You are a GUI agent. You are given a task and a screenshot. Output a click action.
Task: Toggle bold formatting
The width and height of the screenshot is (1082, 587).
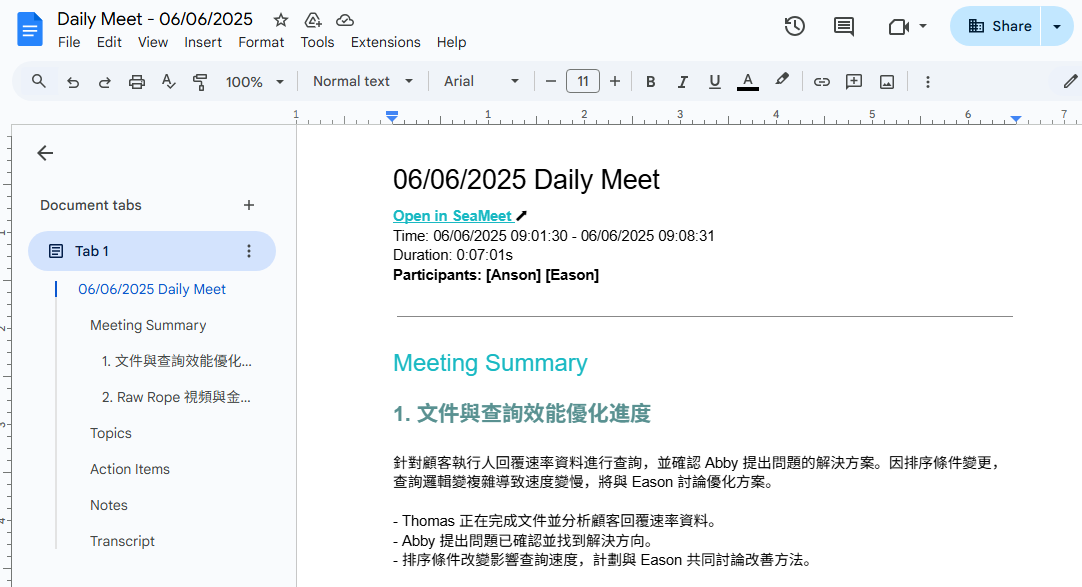pos(651,81)
